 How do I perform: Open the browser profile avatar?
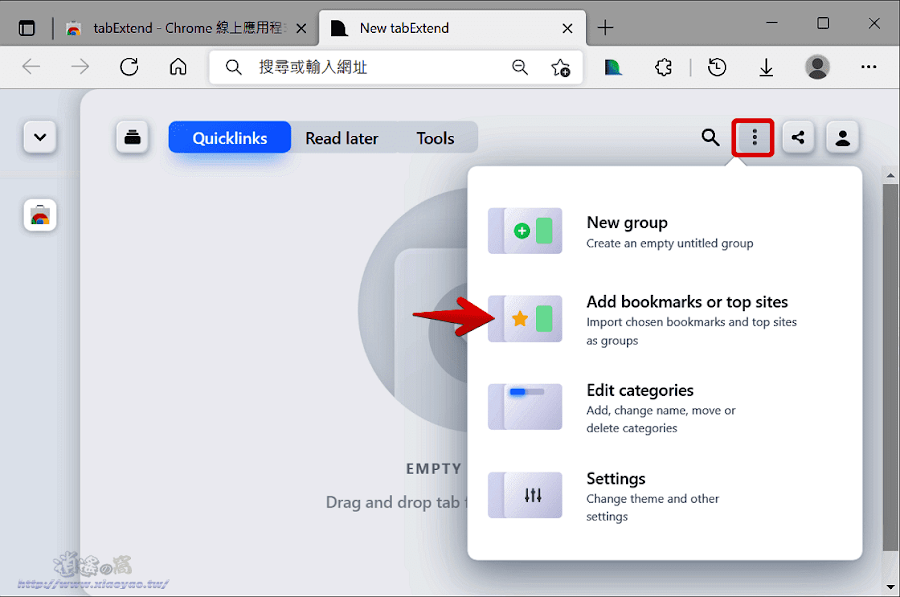coord(817,67)
